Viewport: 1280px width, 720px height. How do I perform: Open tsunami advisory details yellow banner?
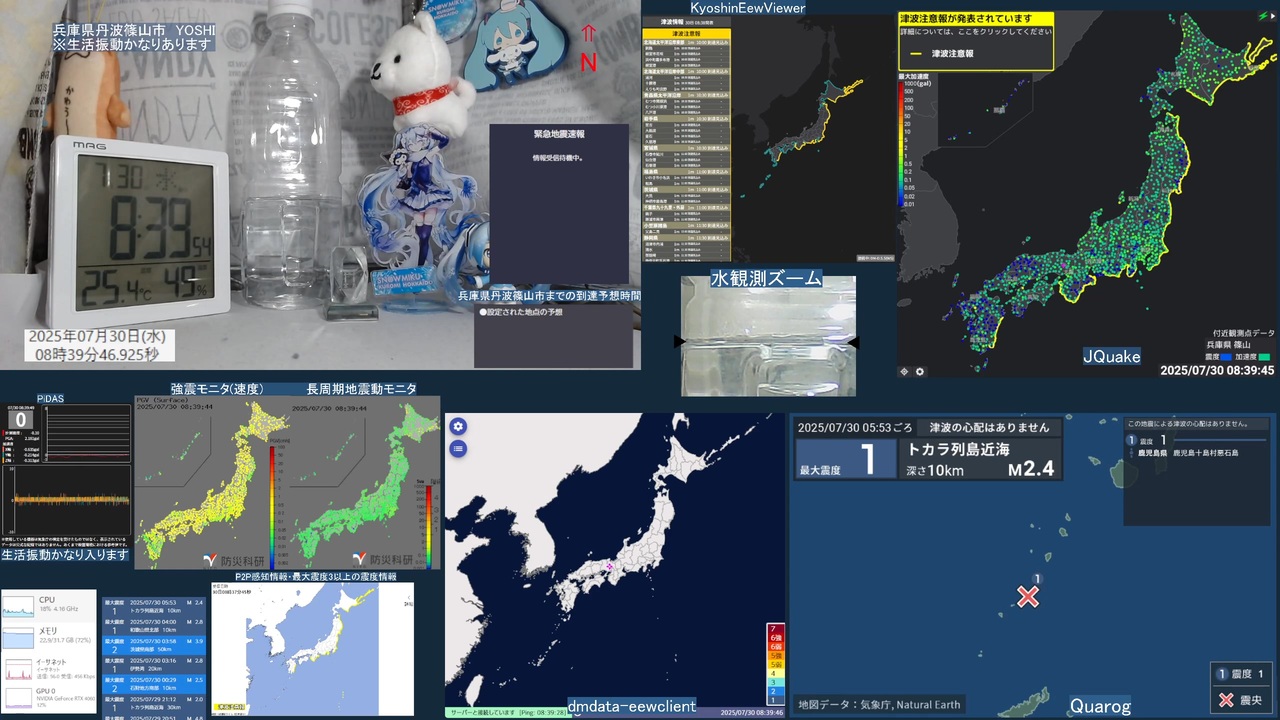pyautogui.click(x=975, y=41)
